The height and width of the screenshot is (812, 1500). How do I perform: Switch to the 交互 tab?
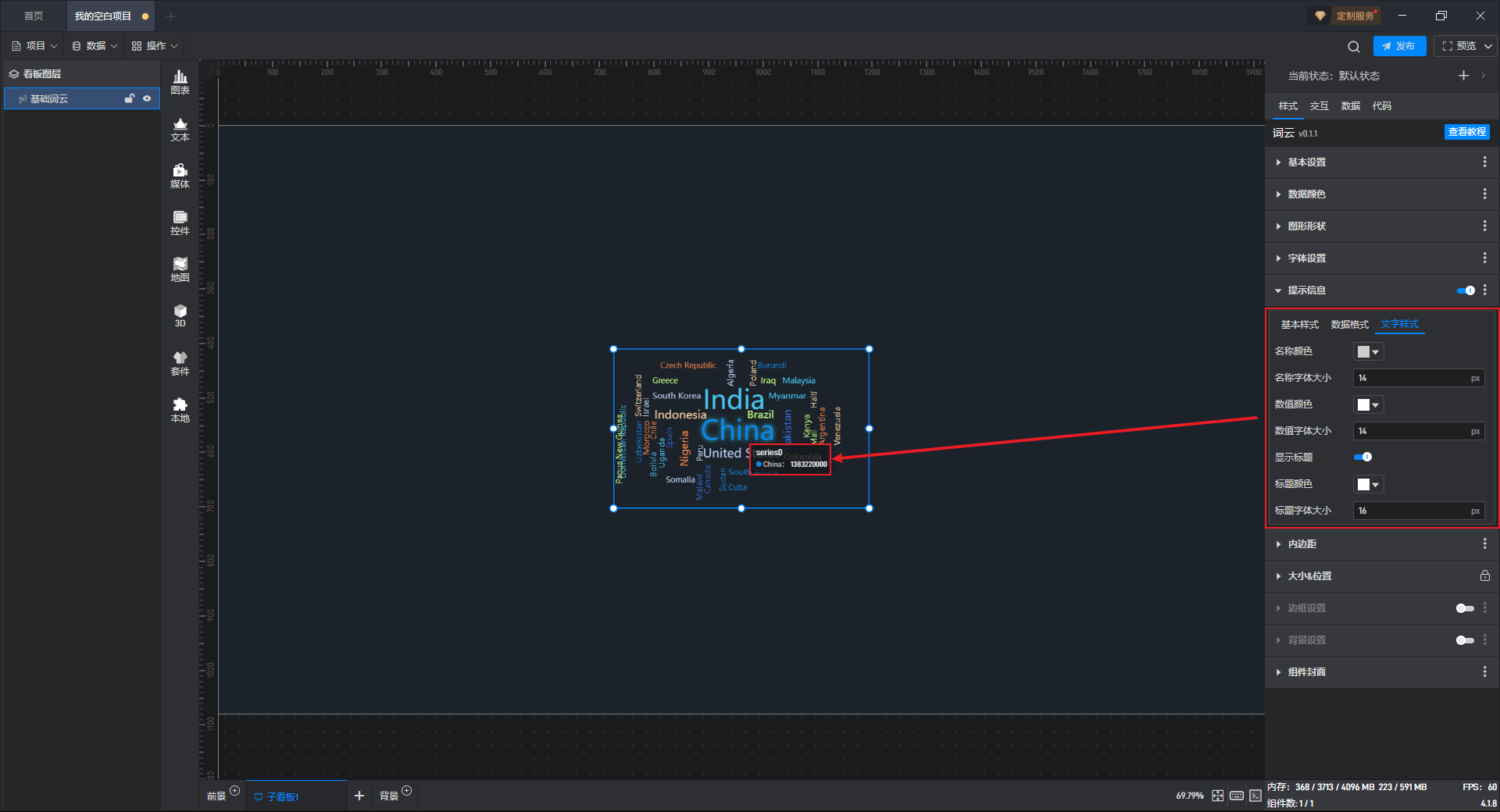click(x=1319, y=106)
